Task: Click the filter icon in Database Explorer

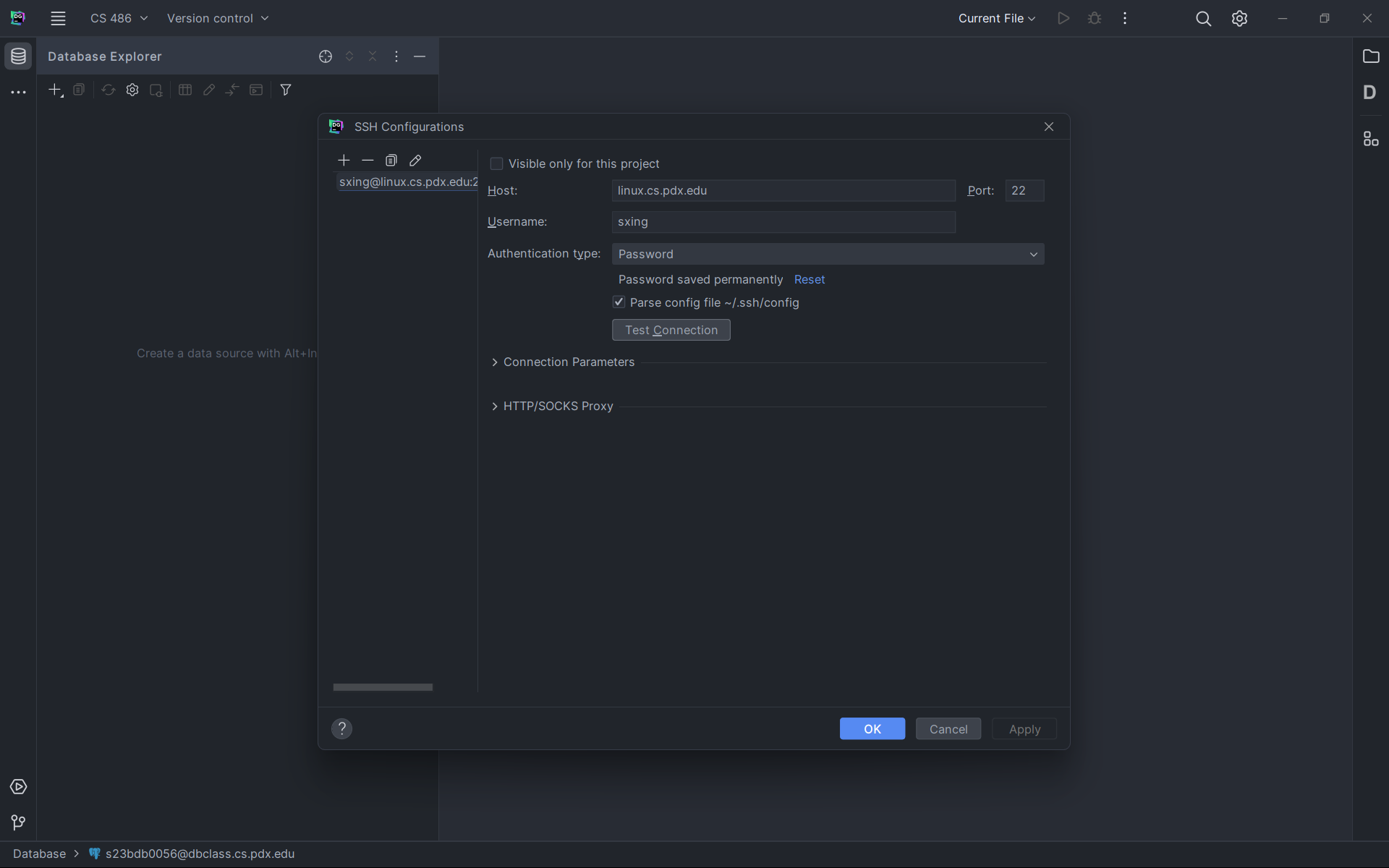Action: [286, 90]
